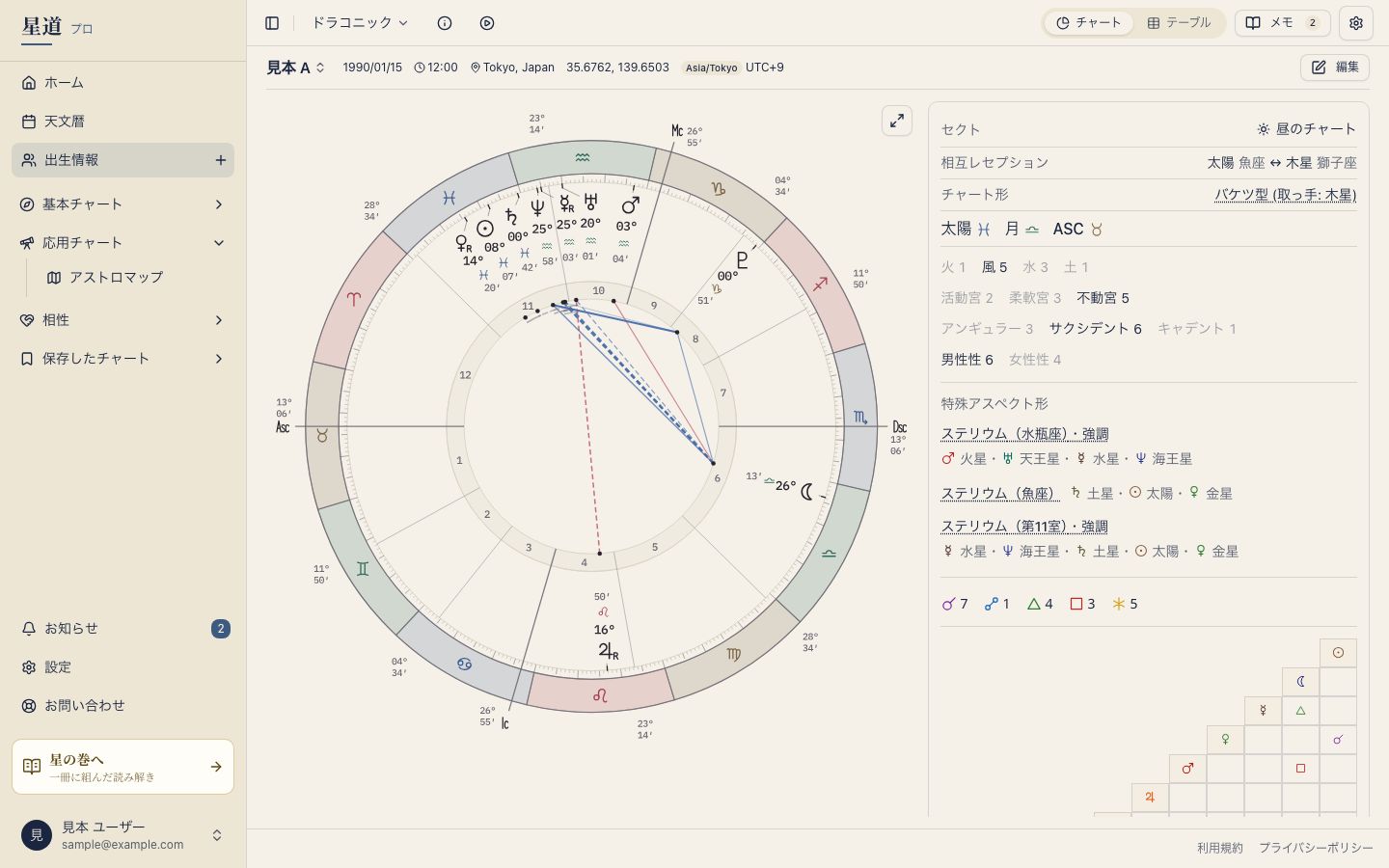The width and height of the screenshot is (1389, 868).
Task: Click Moon glyph in aspect grid
Action: tap(1300, 682)
